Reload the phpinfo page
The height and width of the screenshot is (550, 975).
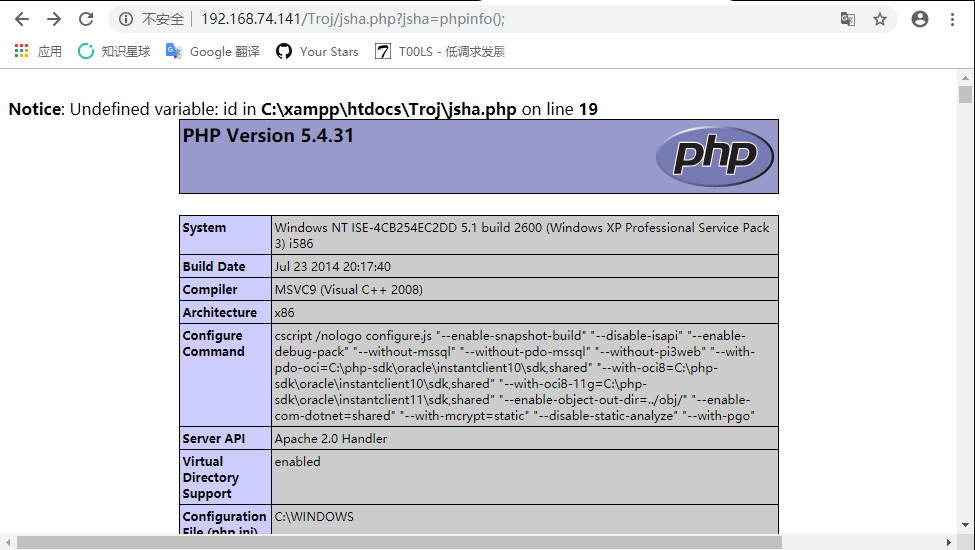point(86,19)
